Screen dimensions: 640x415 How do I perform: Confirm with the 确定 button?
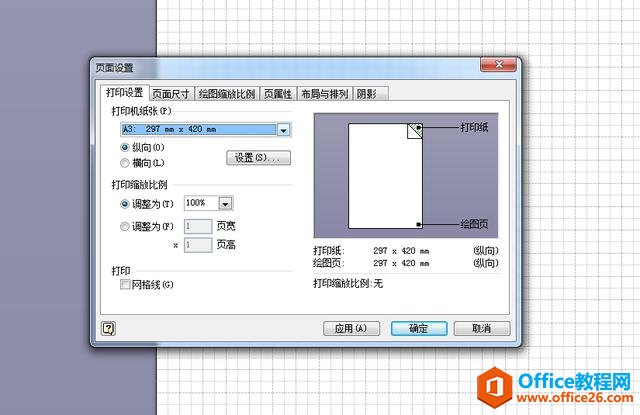pos(419,328)
